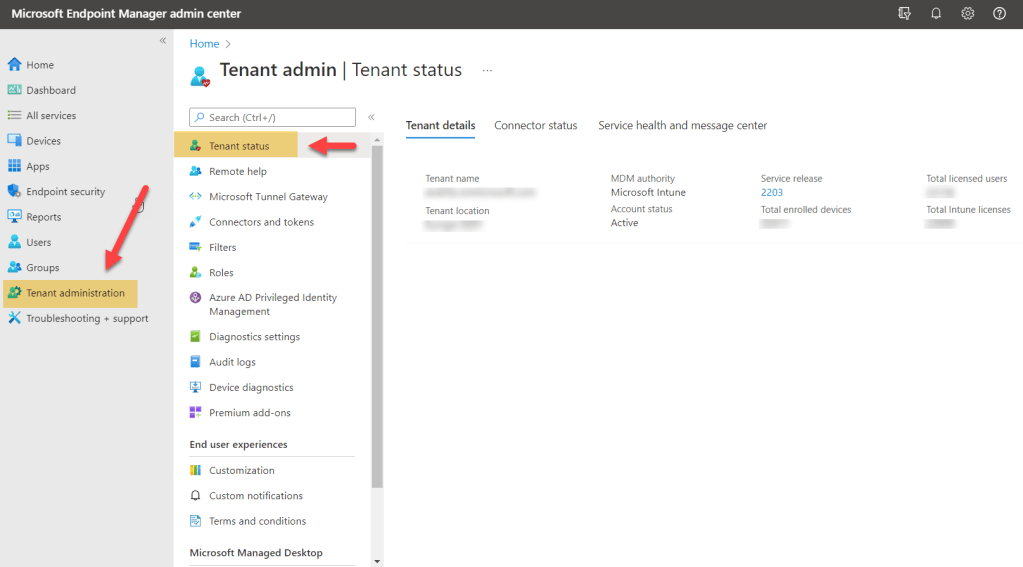
Task: Collapse the main left navigation sidebar
Action: pyautogui.click(x=163, y=40)
